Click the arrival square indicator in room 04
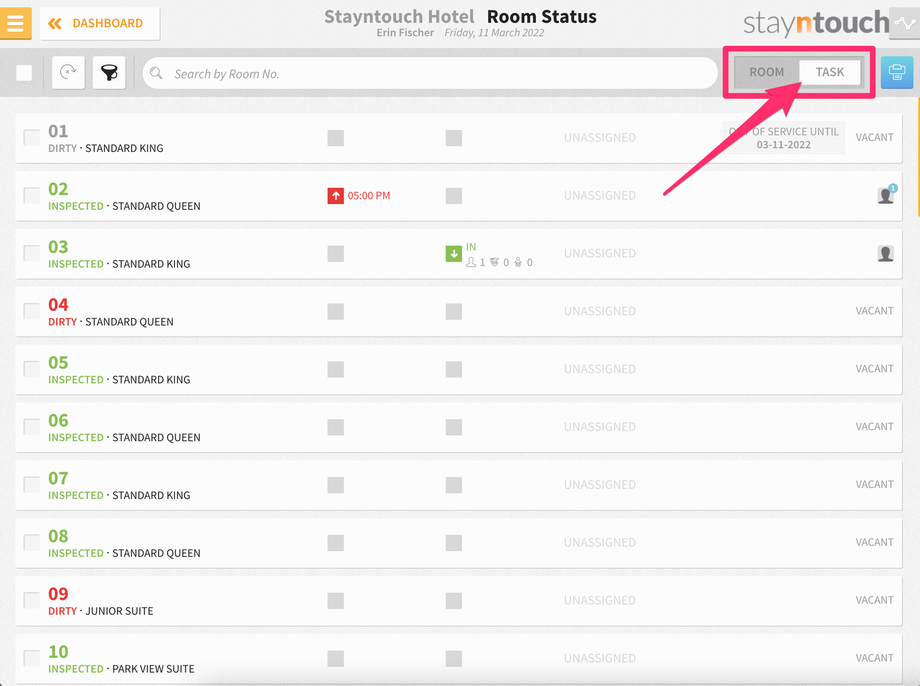920x686 pixels. [454, 311]
